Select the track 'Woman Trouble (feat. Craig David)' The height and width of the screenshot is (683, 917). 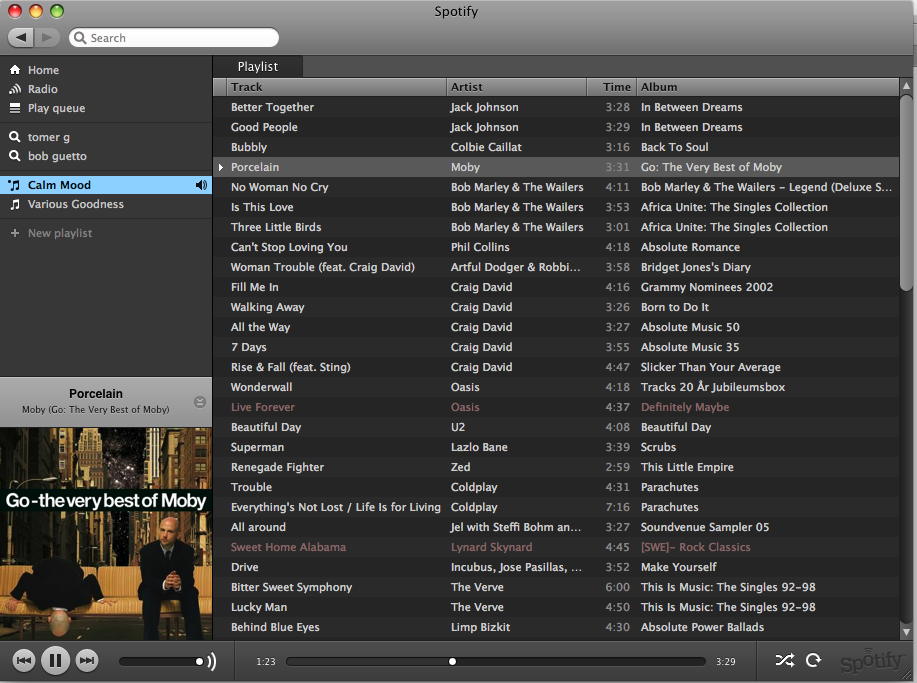point(323,267)
